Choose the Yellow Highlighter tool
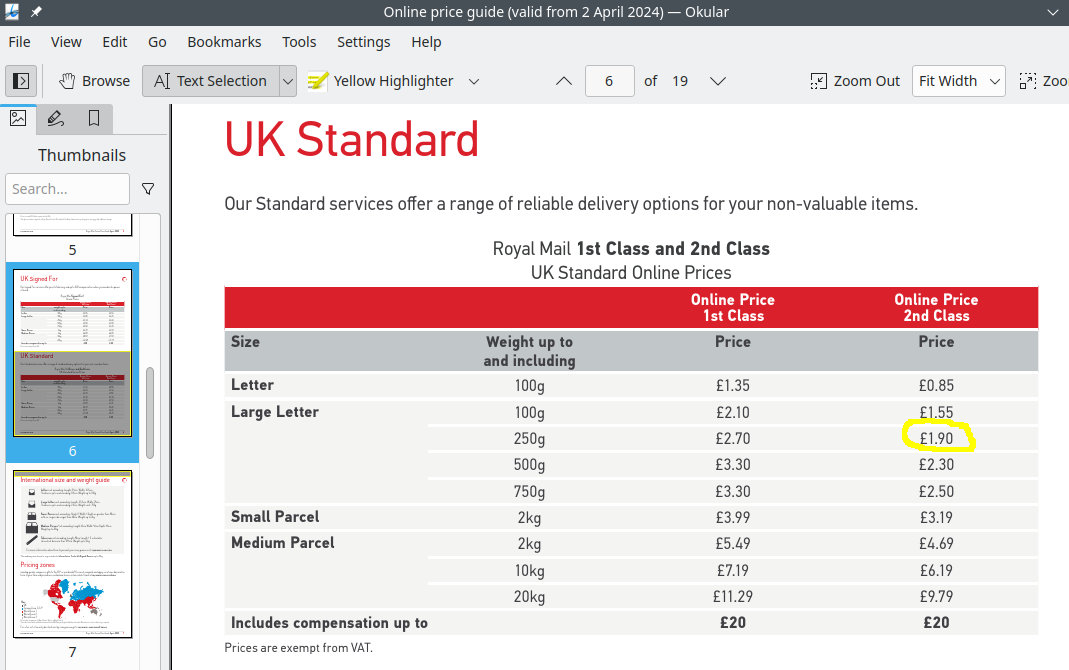This screenshot has width=1069, height=670. [x=380, y=81]
